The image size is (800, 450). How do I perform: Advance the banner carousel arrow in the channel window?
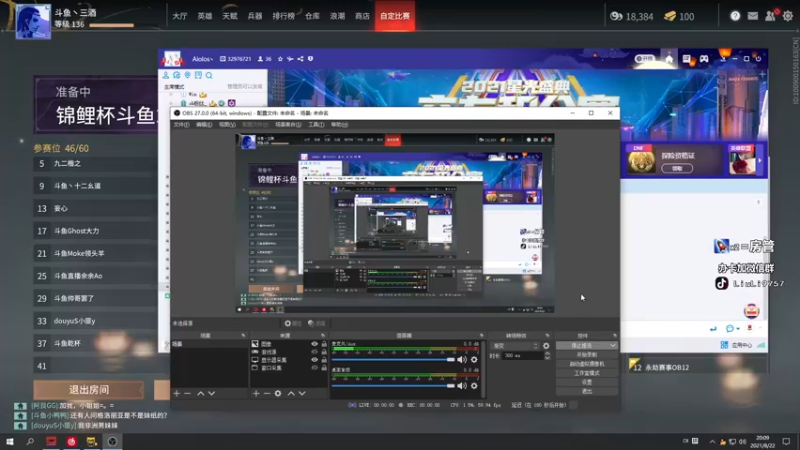[x=760, y=161]
